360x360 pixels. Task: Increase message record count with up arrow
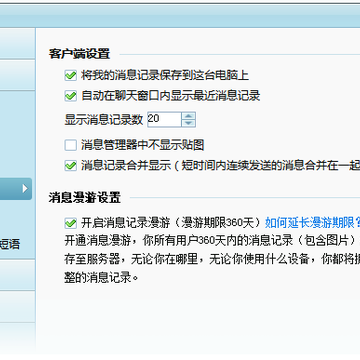click(189, 116)
